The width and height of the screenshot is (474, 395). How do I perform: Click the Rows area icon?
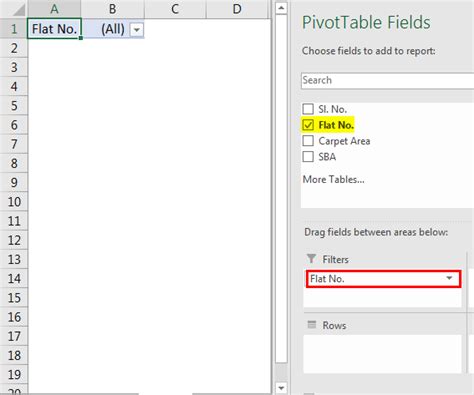point(311,325)
